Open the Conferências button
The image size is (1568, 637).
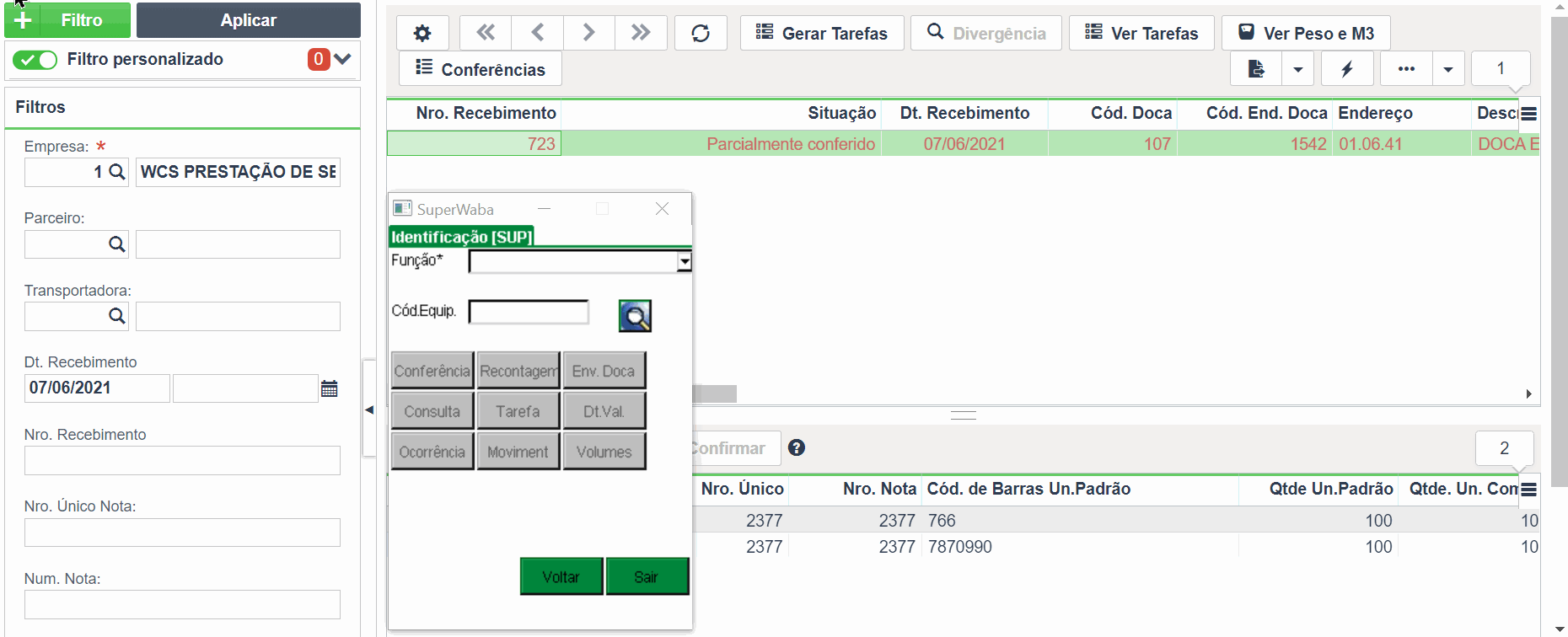481,69
